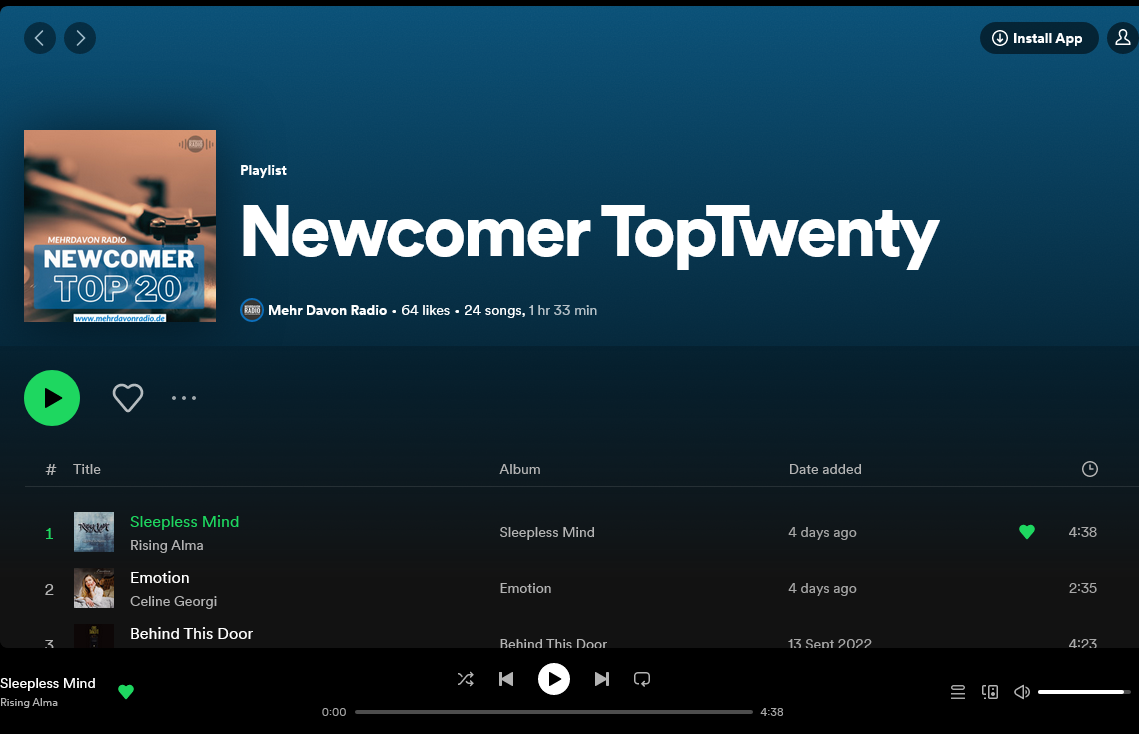Toggle repeat mode

tap(642, 679)
